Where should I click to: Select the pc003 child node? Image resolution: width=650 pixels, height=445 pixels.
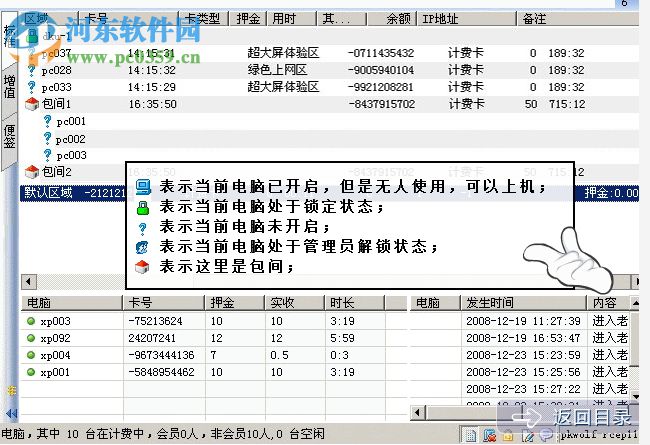click(x=71, y=156)
